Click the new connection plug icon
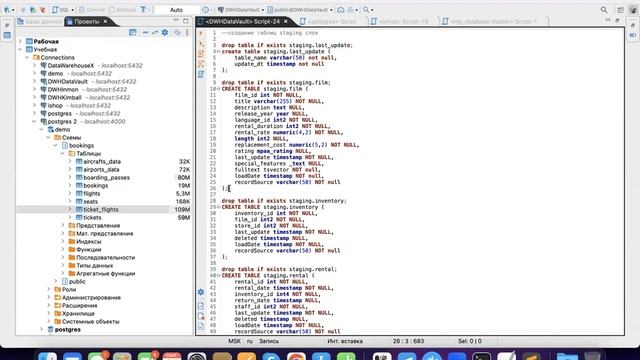The image size is (640, 360). (x=7, y=10)
